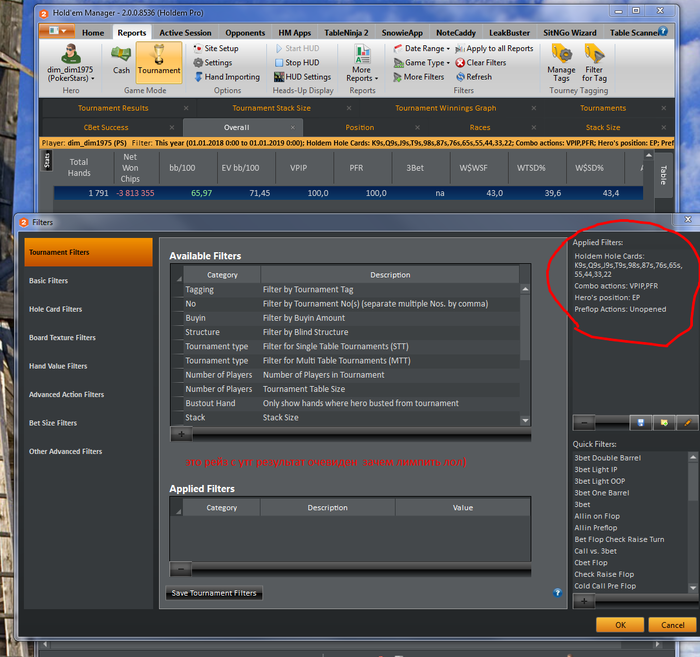Screen dimensions: 700x657
Task: Remove applied filter with minus button
Action: coord(584,422)
